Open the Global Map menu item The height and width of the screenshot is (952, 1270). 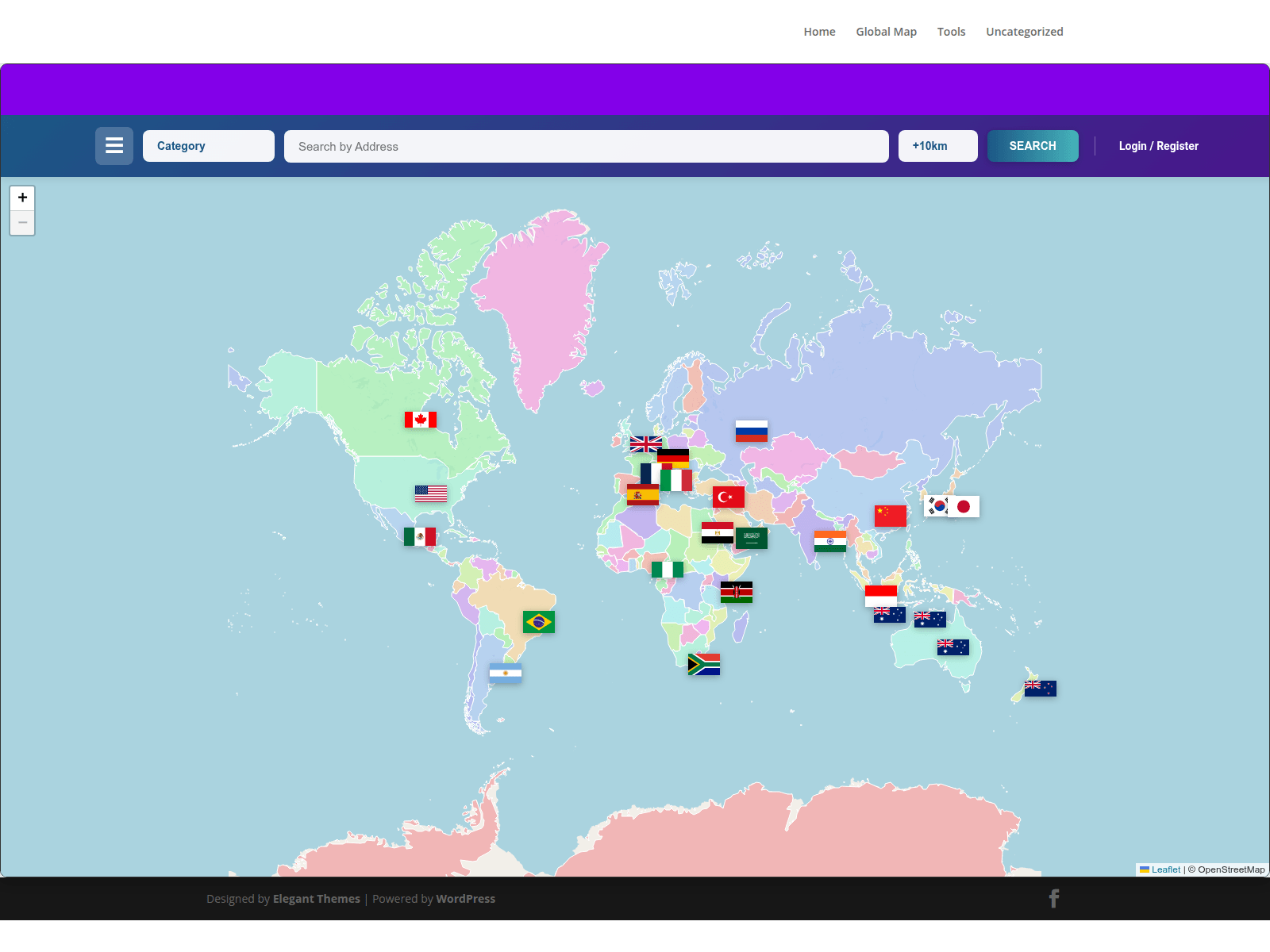point(887,32)
